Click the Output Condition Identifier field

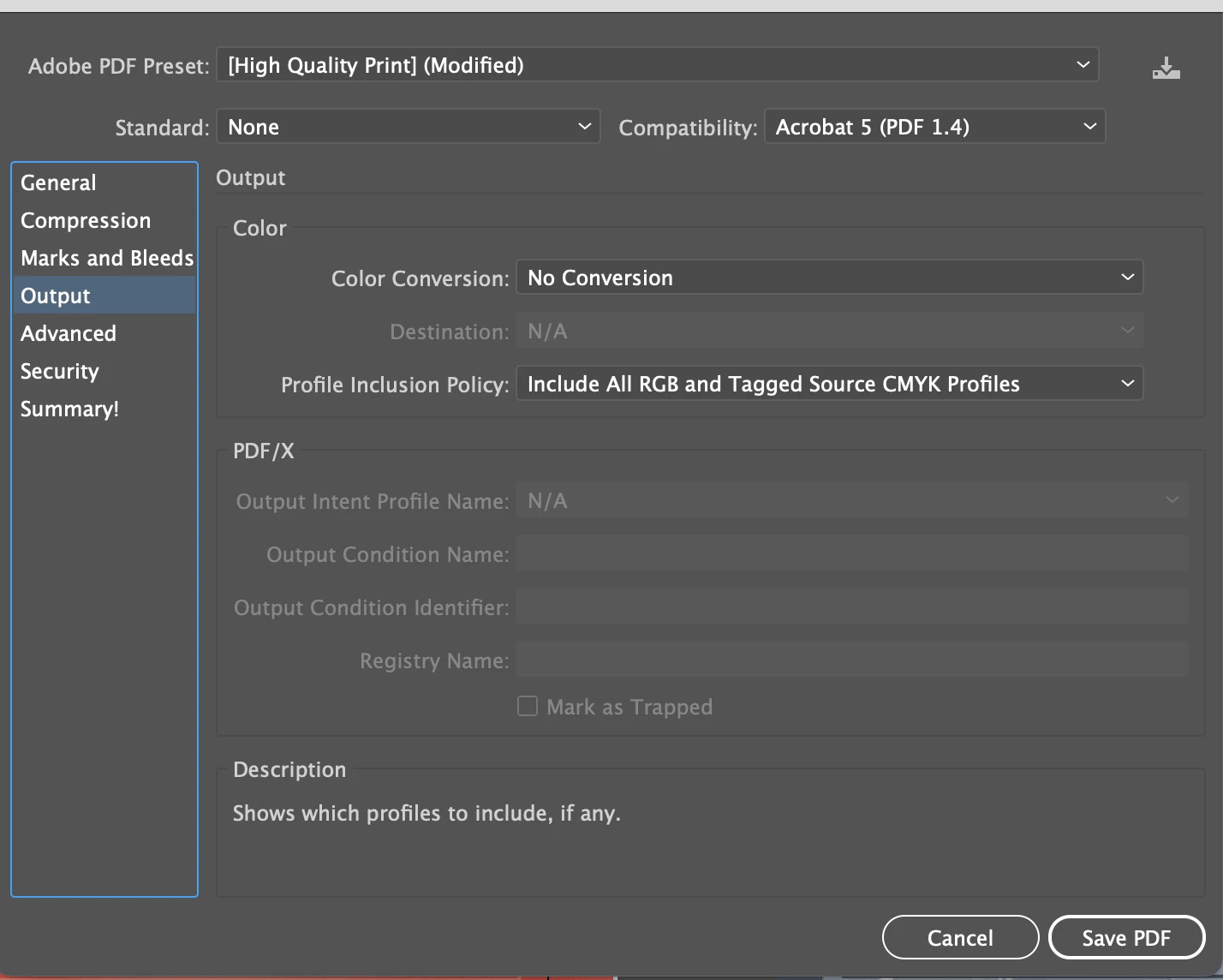852,607
